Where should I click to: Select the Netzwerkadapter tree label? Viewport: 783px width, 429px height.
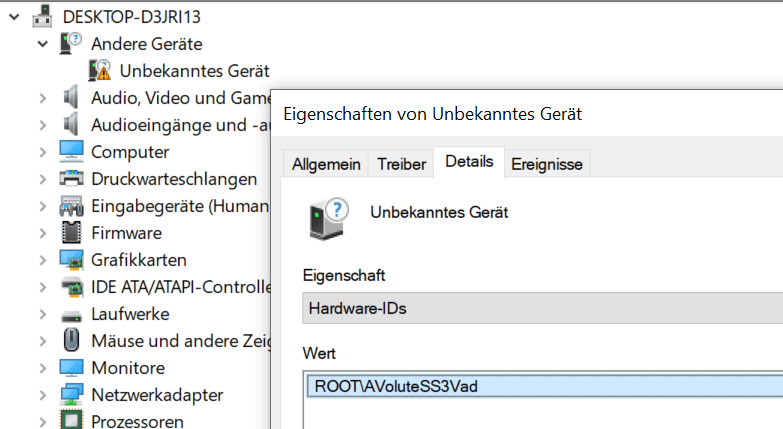157,395
